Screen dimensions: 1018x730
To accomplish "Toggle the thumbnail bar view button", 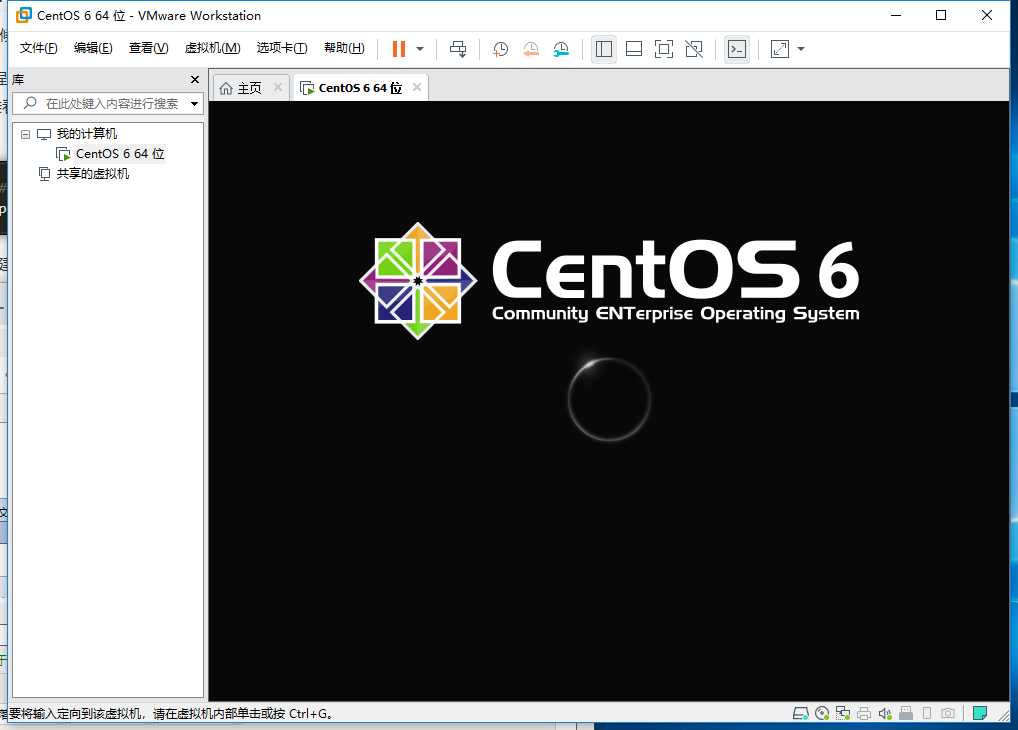I will [x=634, y=49].
